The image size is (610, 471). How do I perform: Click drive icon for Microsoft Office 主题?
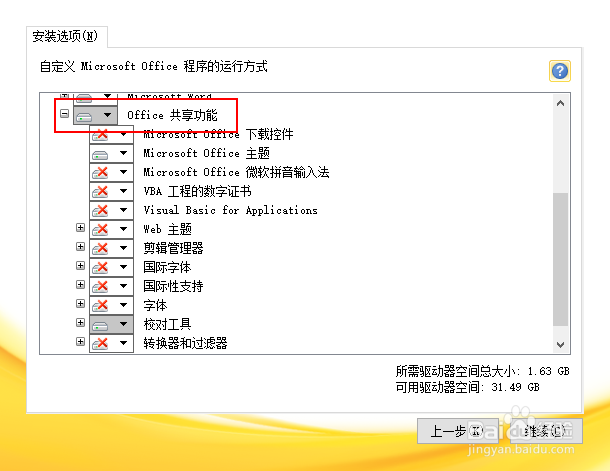[x=100, y=154]
